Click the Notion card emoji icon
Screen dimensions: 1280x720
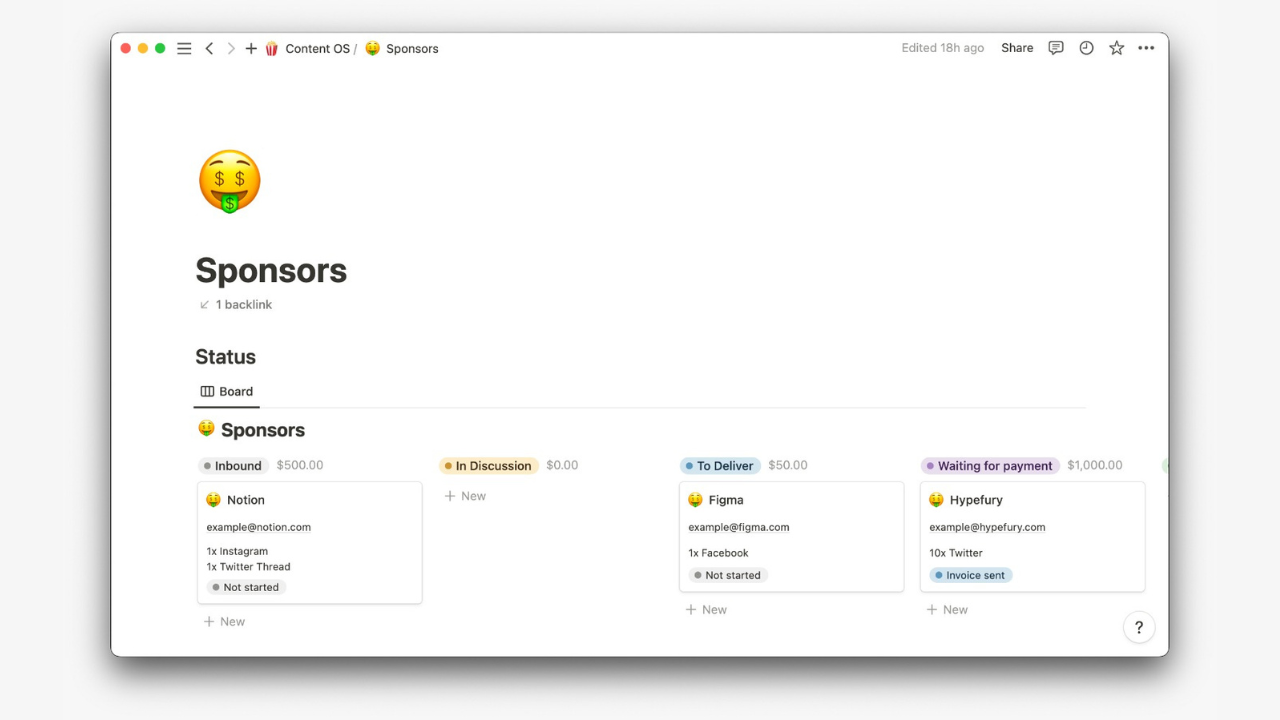coord(213,500)
